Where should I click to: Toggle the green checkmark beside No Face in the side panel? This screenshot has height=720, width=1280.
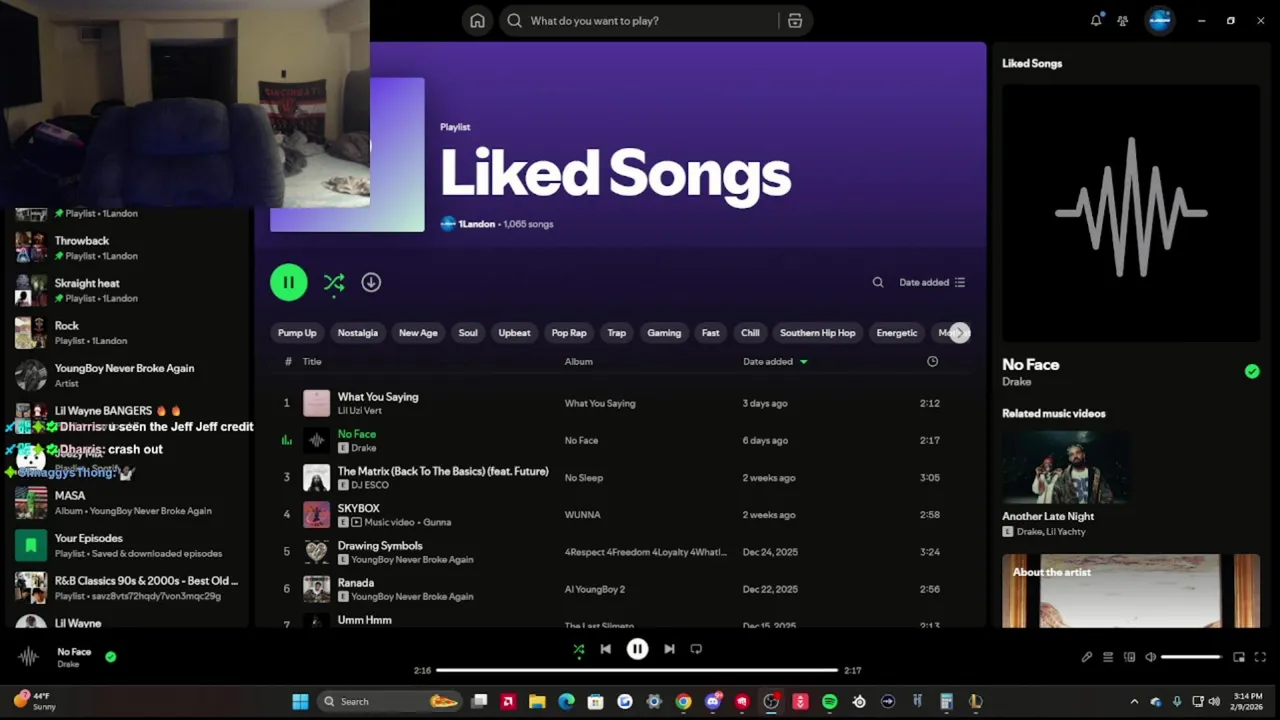(1252, 371)
